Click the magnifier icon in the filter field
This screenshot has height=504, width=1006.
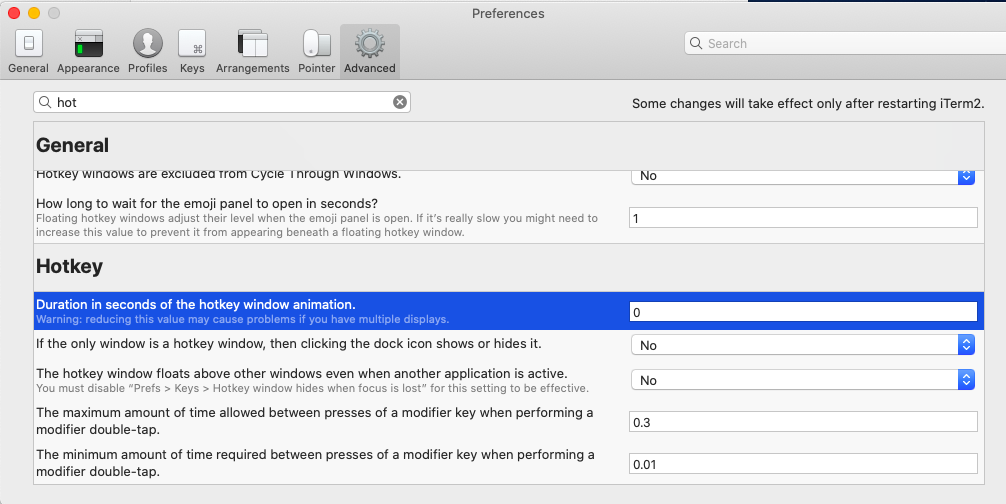click(x=46, y=102)
